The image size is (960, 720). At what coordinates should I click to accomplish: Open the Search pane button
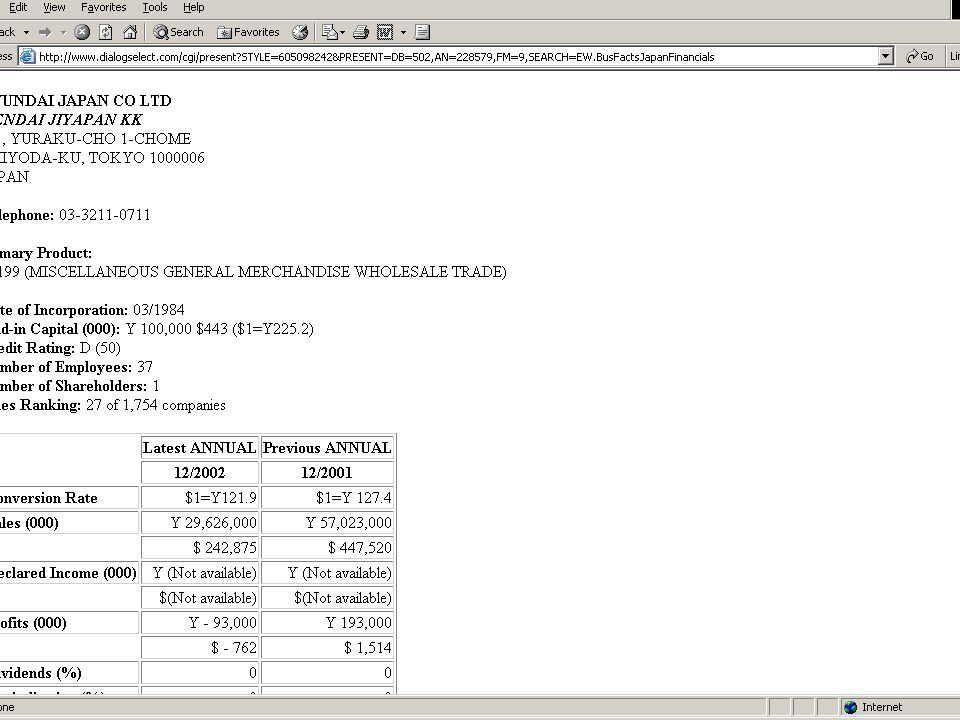coord(178,32)
